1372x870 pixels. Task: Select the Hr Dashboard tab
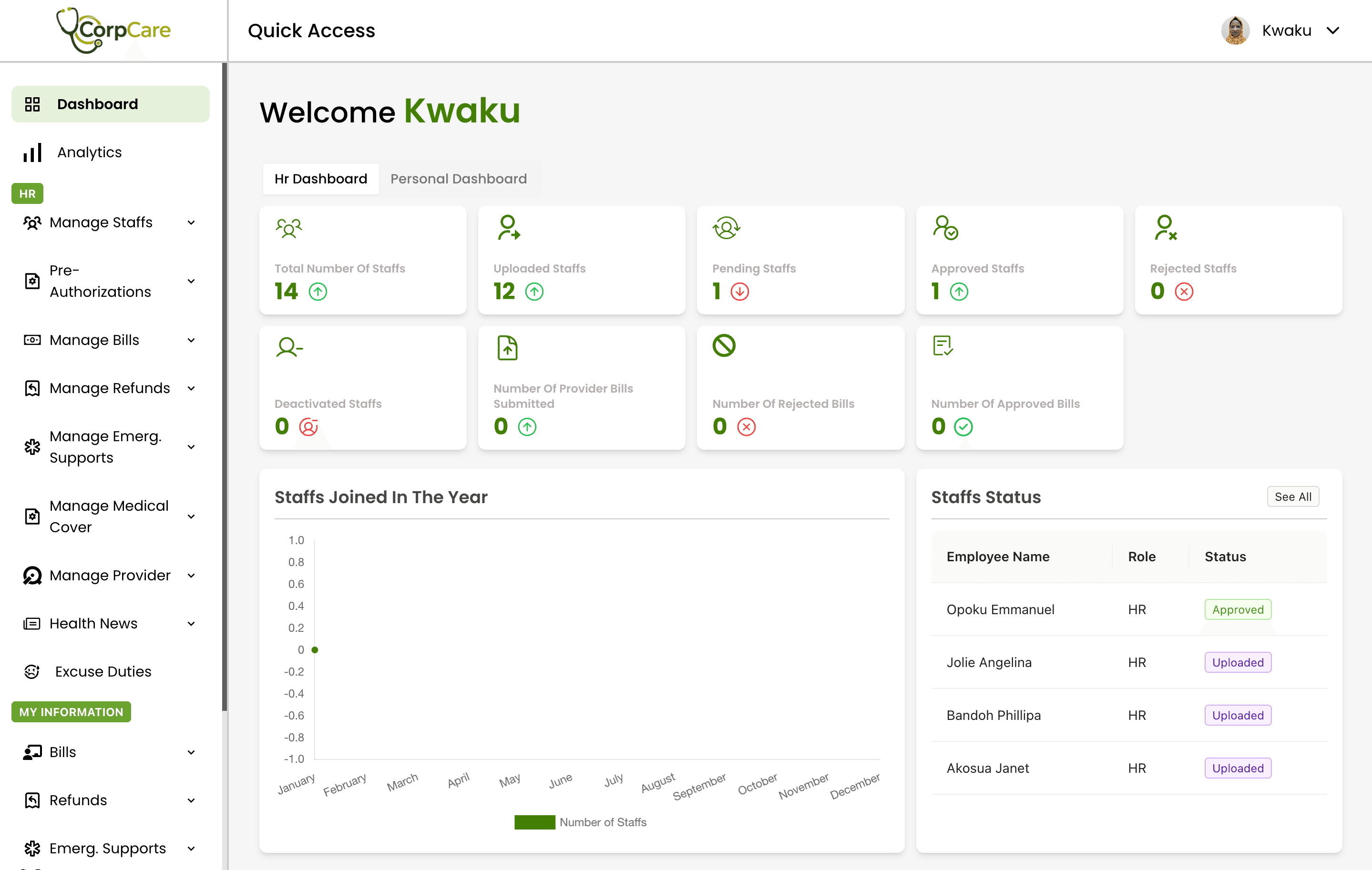coord(320,179)
